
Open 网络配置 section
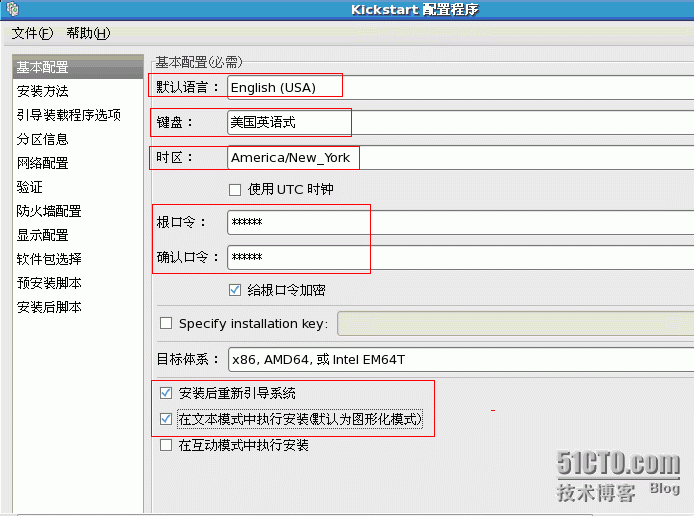pos(78,163)
